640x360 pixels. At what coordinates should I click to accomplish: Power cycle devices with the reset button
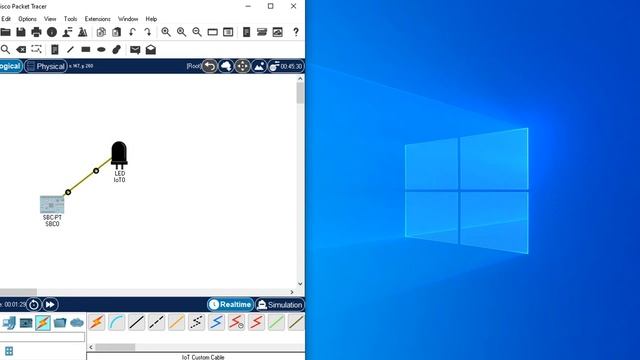coord(34,304)
